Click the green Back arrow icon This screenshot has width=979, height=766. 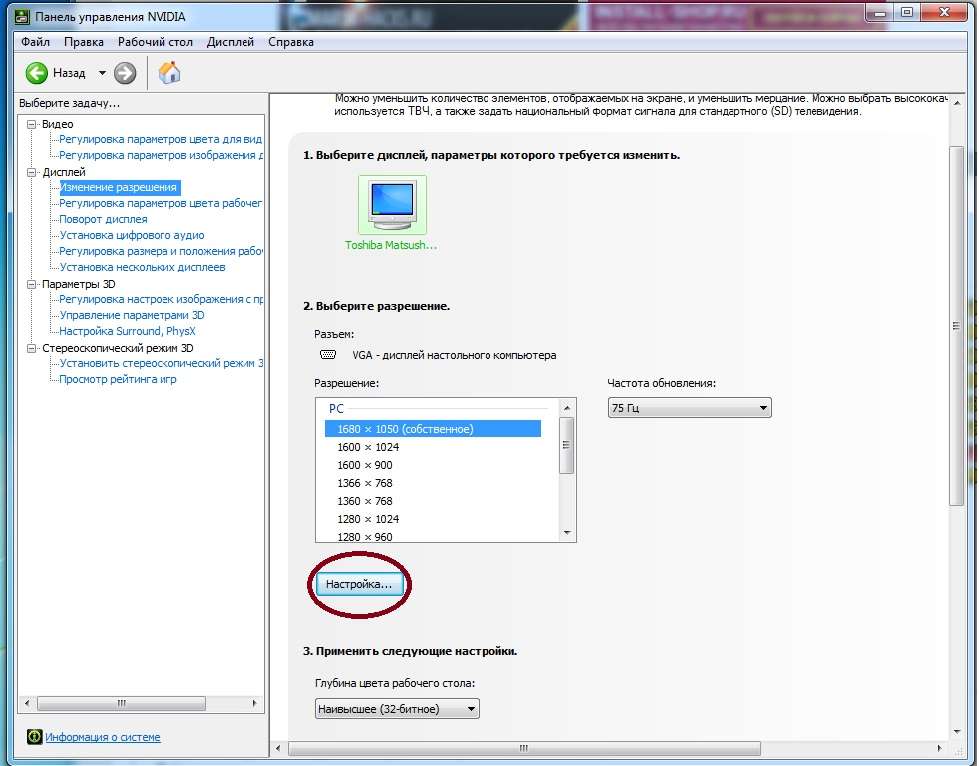click(37, 73)
